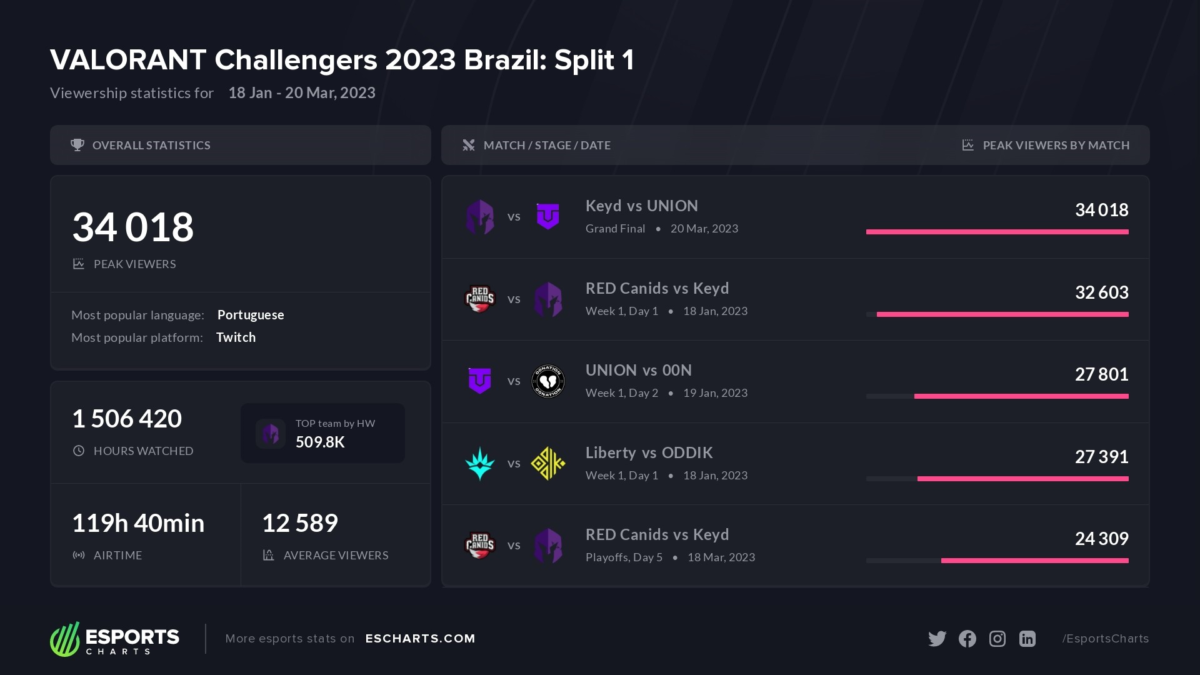Viewport: 1200px width, 675px height.
Task: Click the /EsportsCharts handle text
Action: pos(1105,638)
